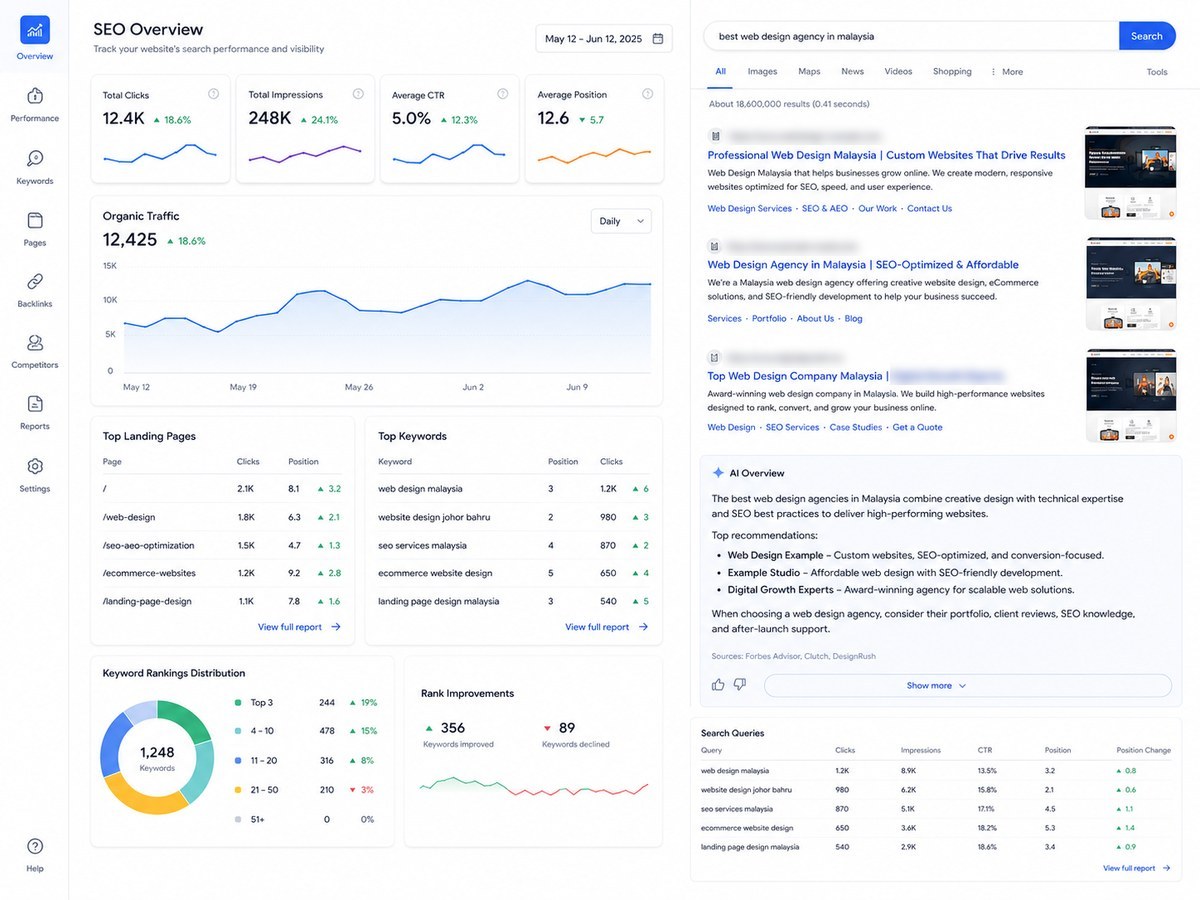Click the Organic Traffic 12,425 value
The height and width of the screenshot is (900, 1200).
[130, 240]
